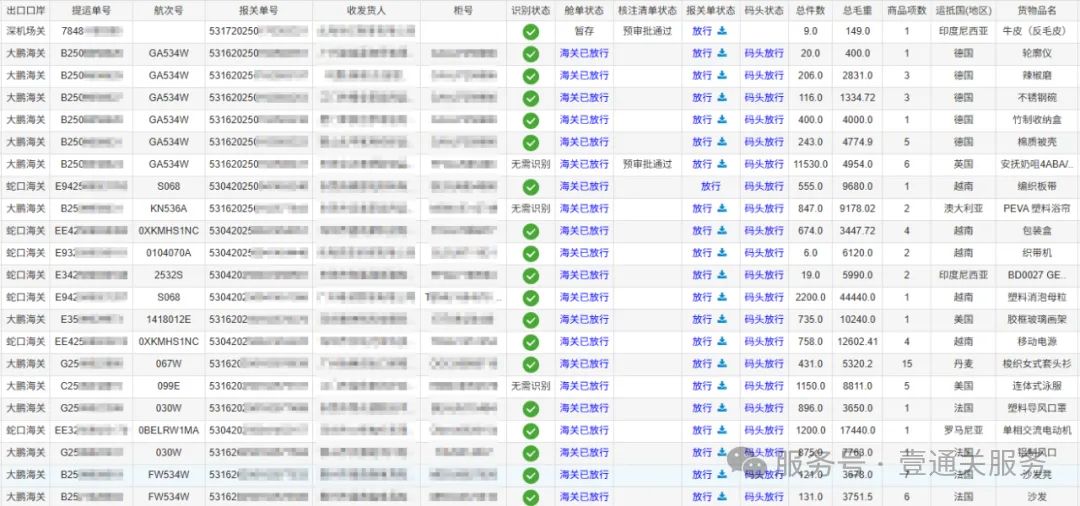Open 海关已放行 link in the 不锈钢碗 row
Screen dimensions: 1080x506
[584, 98]
